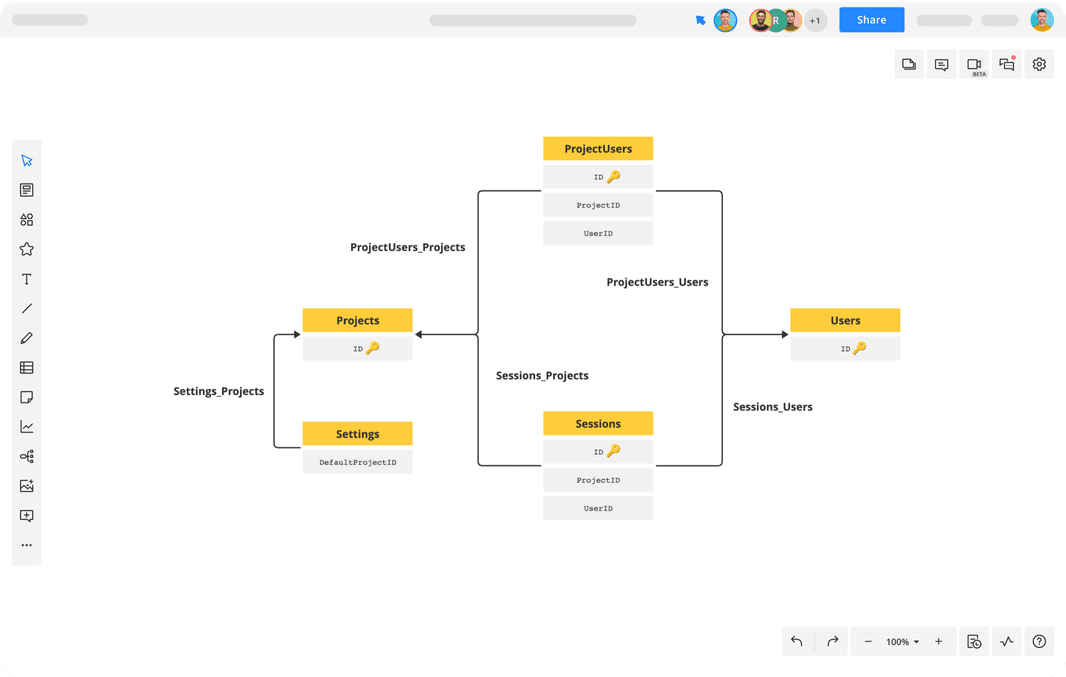
Task: Select the ProjectUsers table header
Action: point(598,149)
